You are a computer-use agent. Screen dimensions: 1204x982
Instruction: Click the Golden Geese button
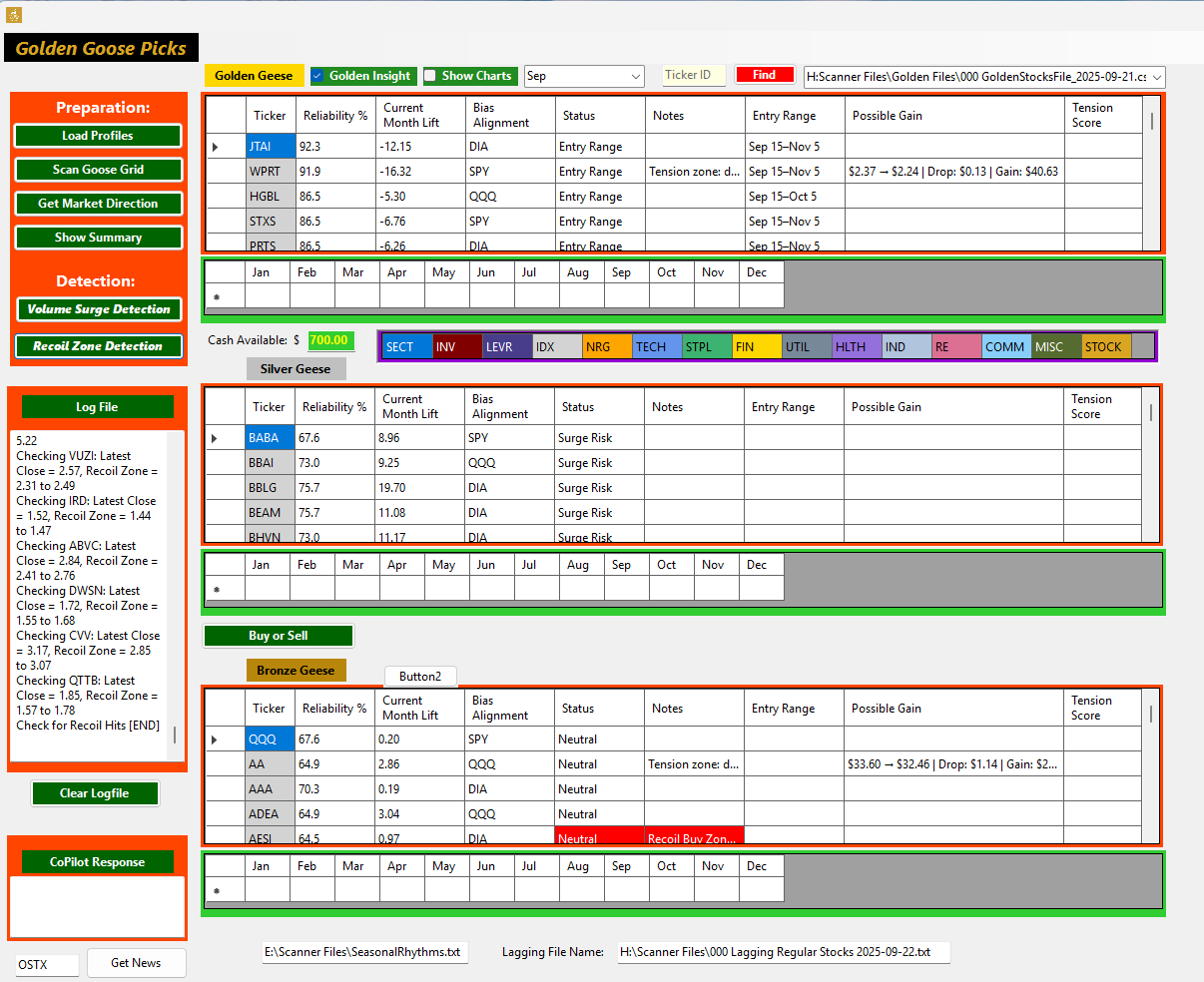tap(254, 76)
